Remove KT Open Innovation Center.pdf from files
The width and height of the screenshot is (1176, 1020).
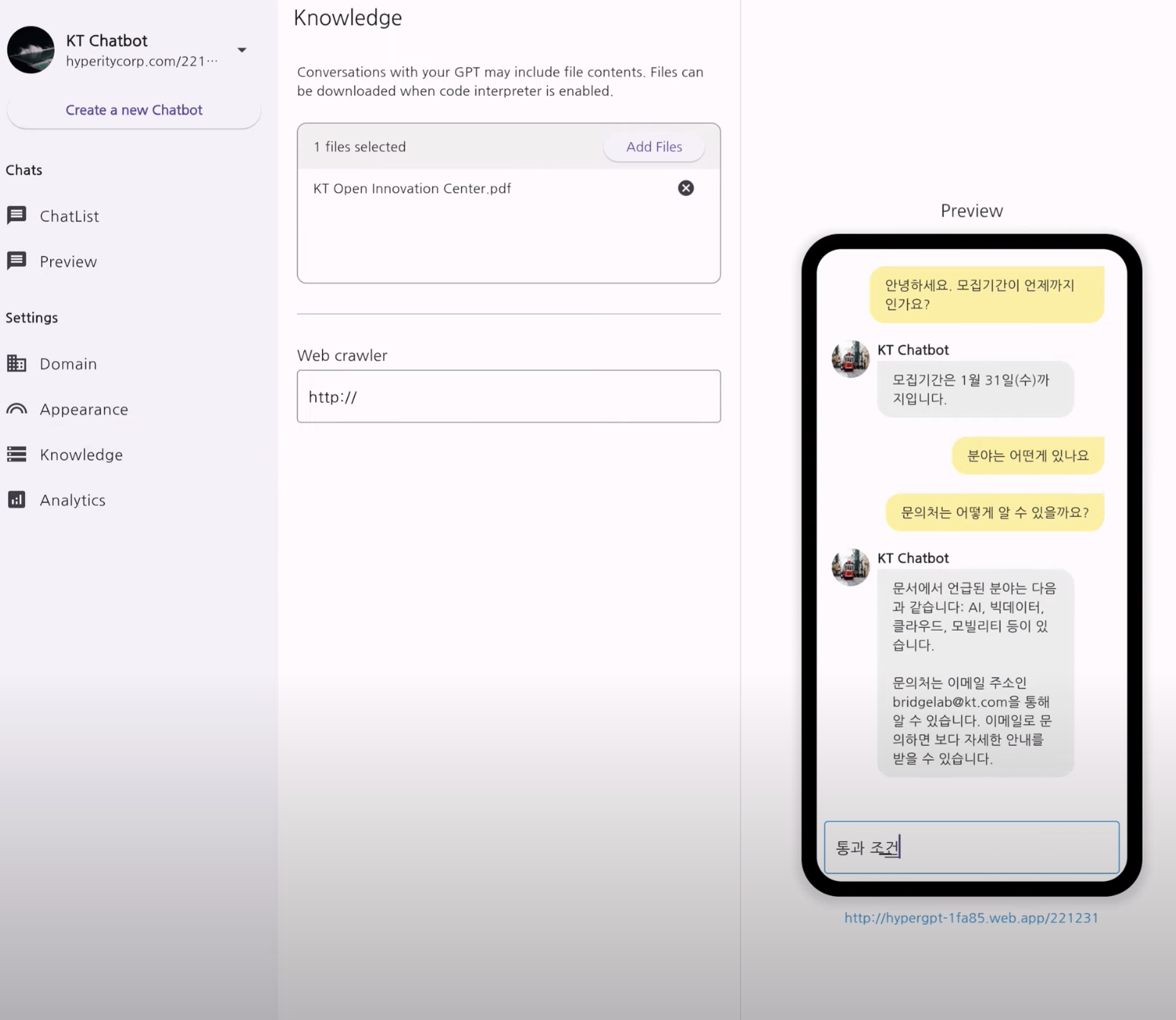[x=685, y=188]
